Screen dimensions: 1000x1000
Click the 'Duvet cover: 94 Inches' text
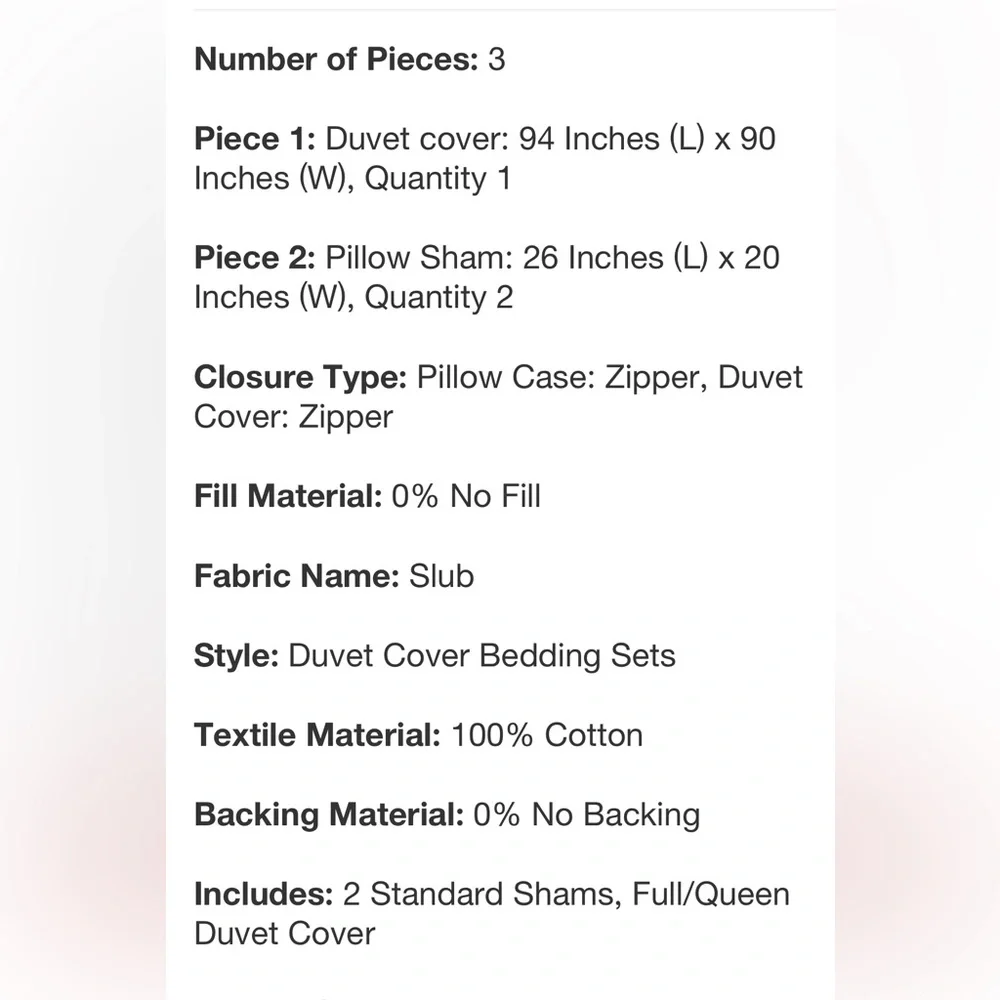coord(492,138)
